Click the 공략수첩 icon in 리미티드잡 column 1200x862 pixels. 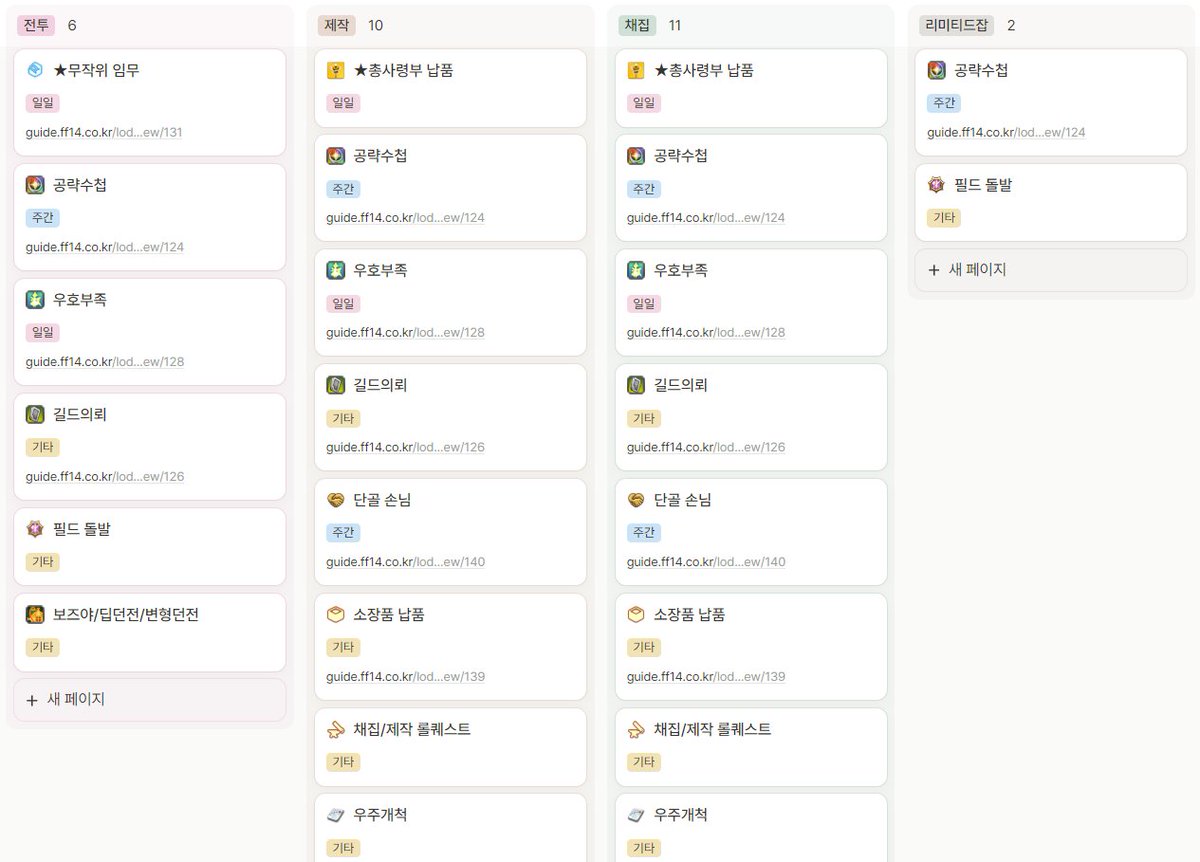[x=937, y=70]
